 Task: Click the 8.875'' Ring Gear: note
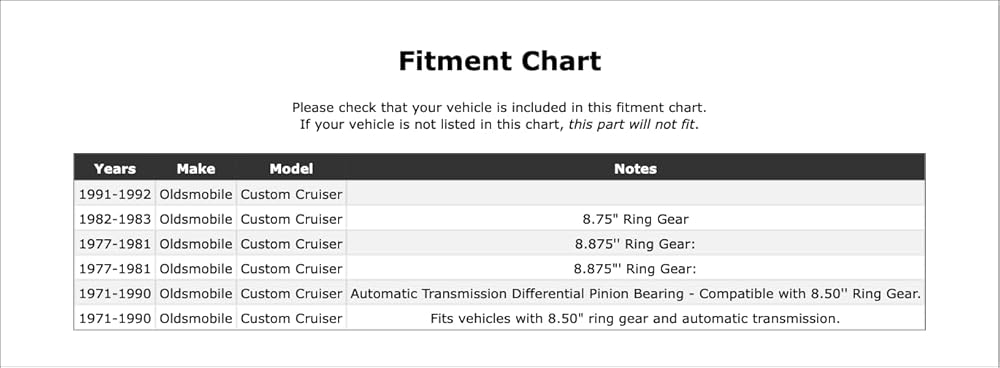pos(635,244)
